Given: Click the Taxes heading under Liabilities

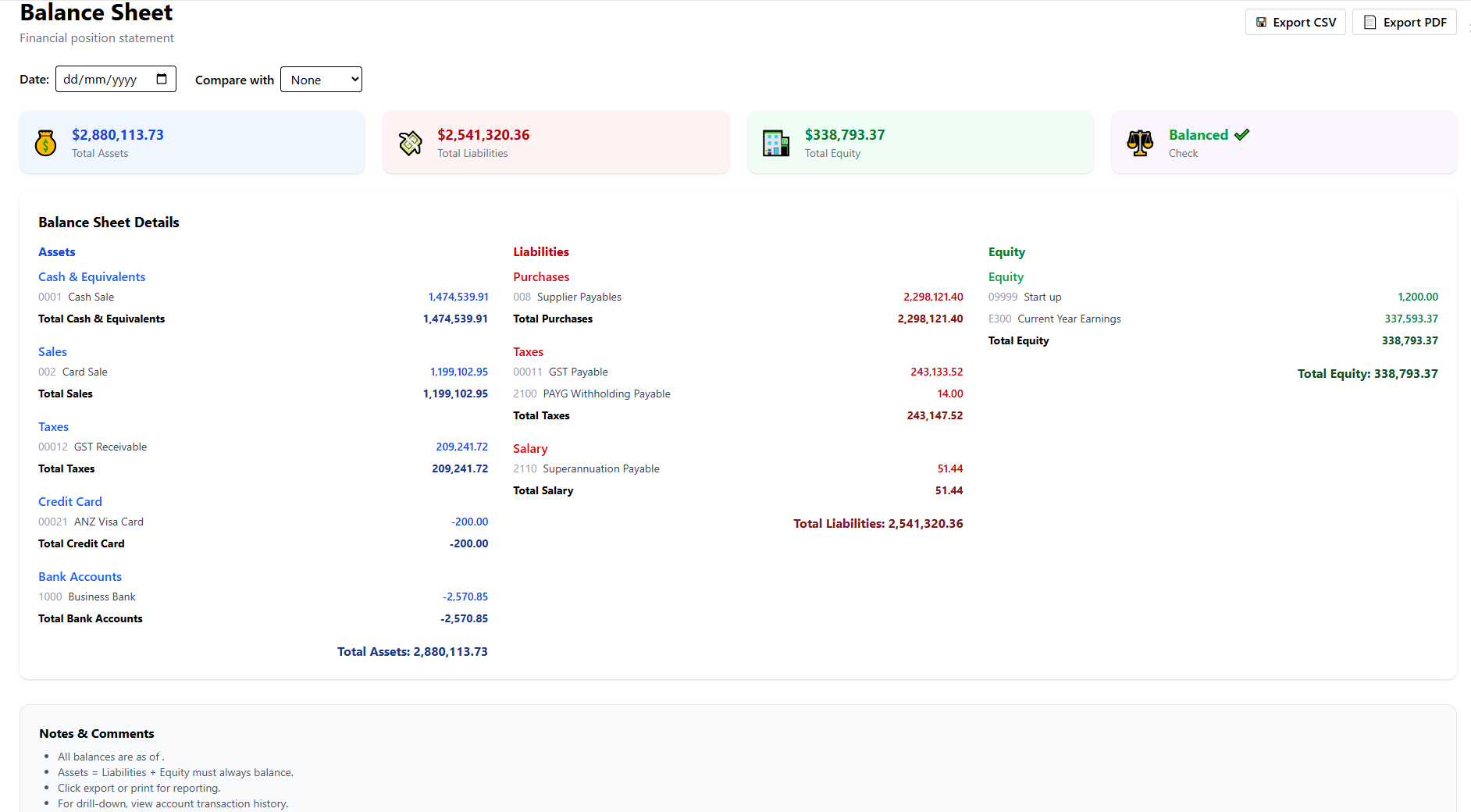Looking at the screenshot, I should coord(529,351).
